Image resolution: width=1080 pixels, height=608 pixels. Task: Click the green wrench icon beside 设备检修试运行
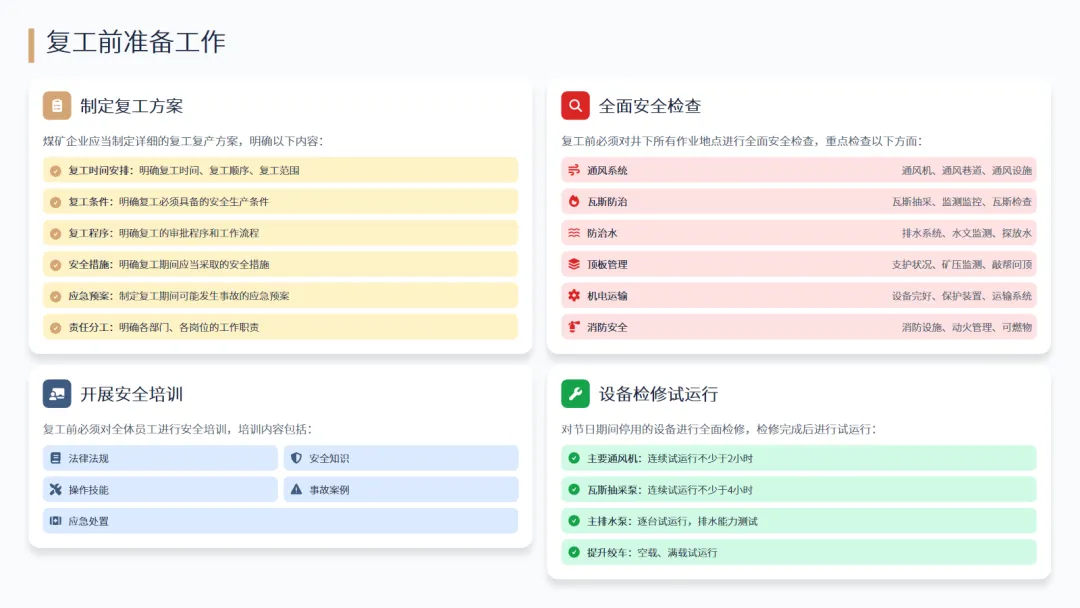click(x=575, y=394)
